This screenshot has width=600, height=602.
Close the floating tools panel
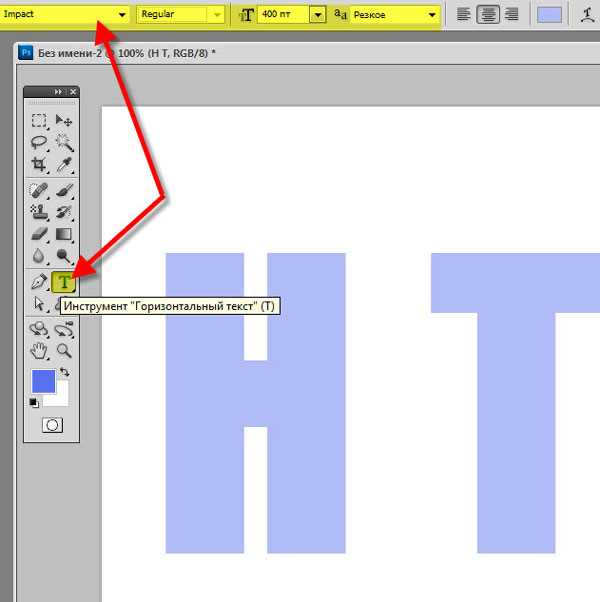73,92
